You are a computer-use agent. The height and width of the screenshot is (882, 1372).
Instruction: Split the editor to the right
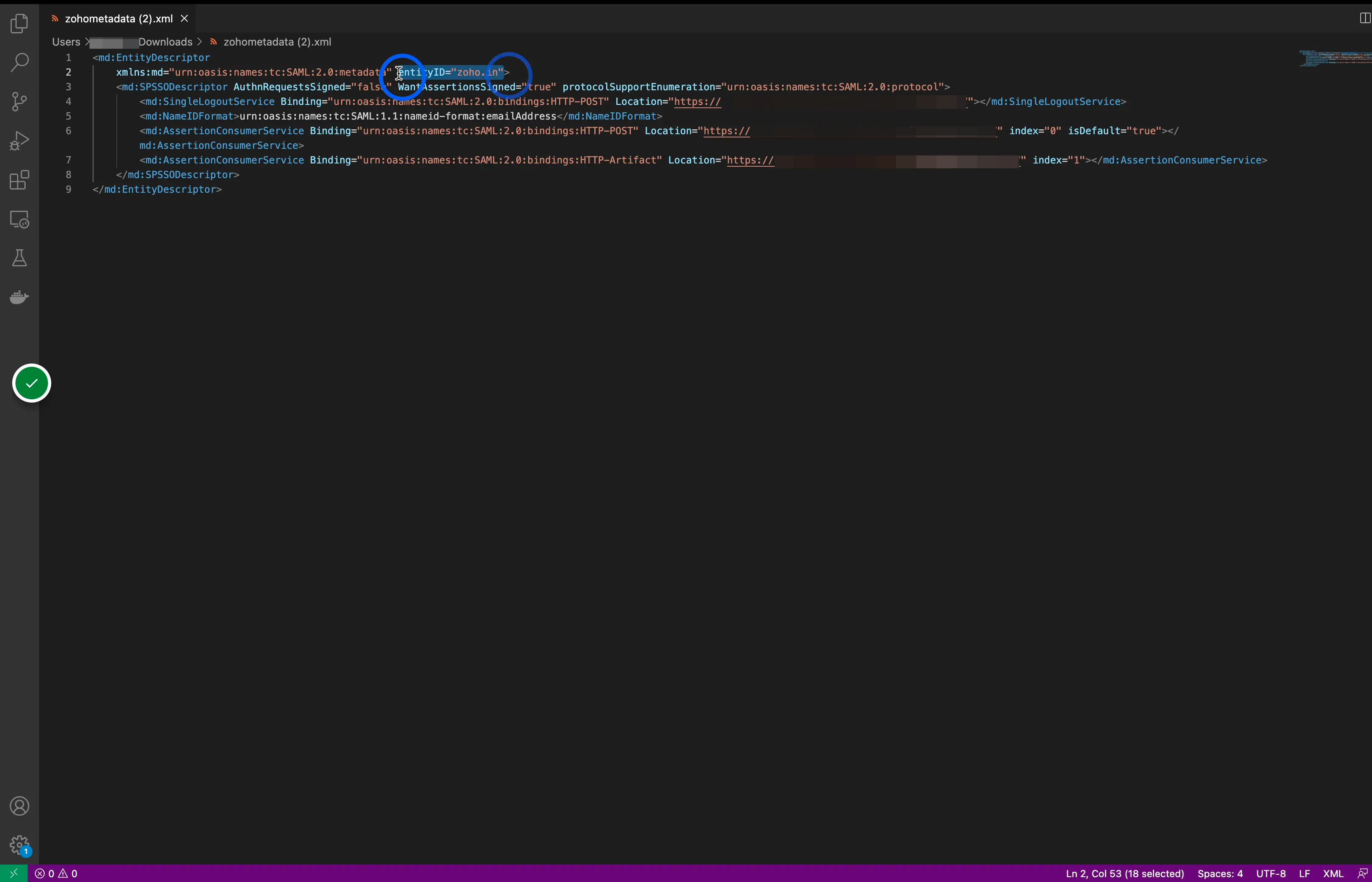[1365, 18]
